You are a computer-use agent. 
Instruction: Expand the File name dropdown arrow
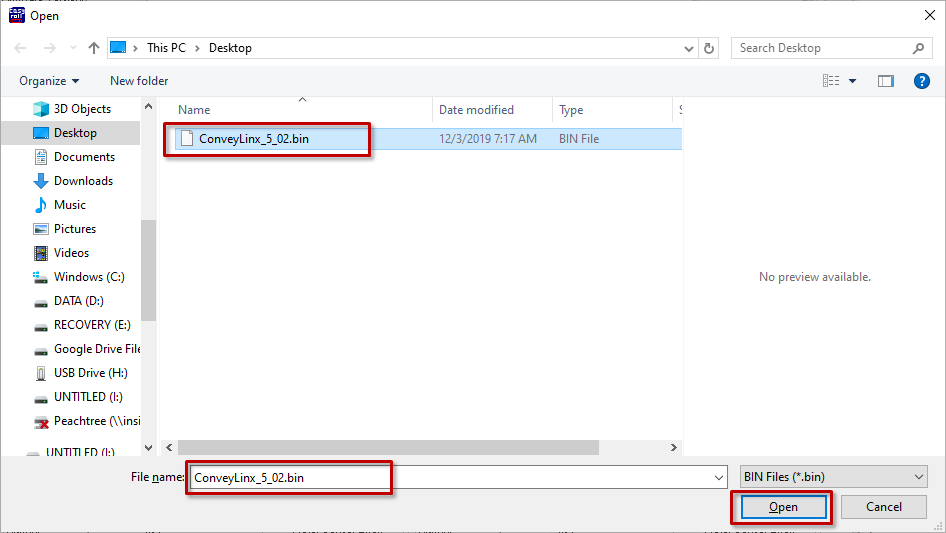click(x=719, y=477)
